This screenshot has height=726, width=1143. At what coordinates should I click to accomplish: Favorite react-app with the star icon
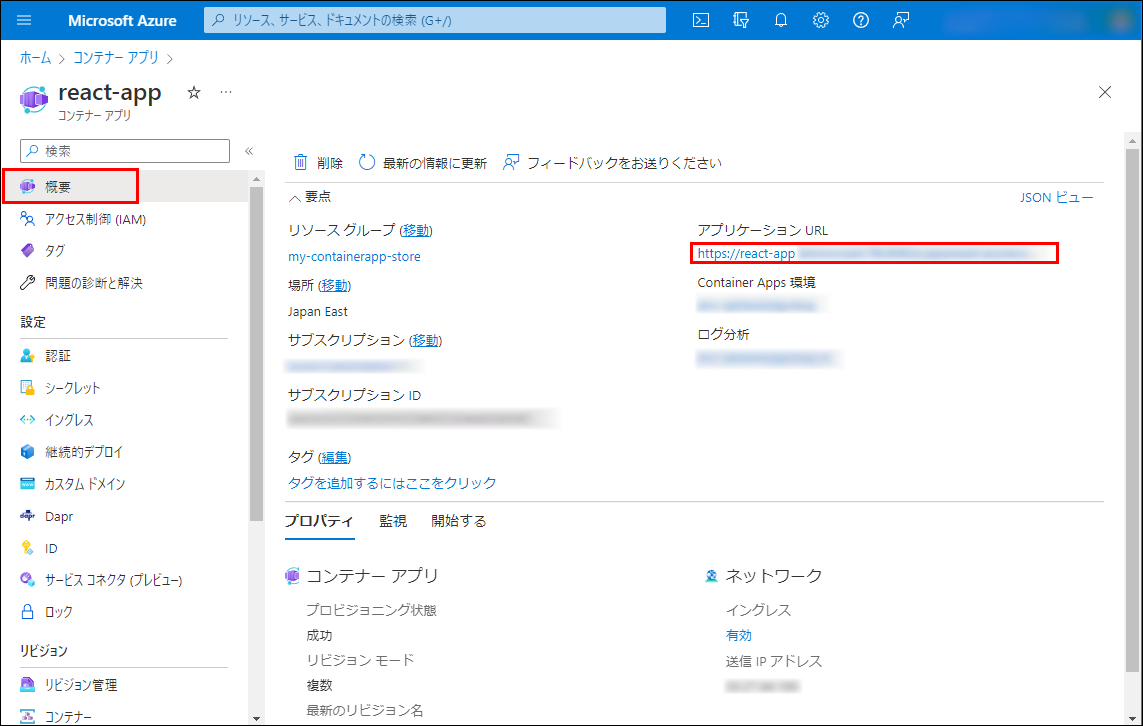pos(194,93)
